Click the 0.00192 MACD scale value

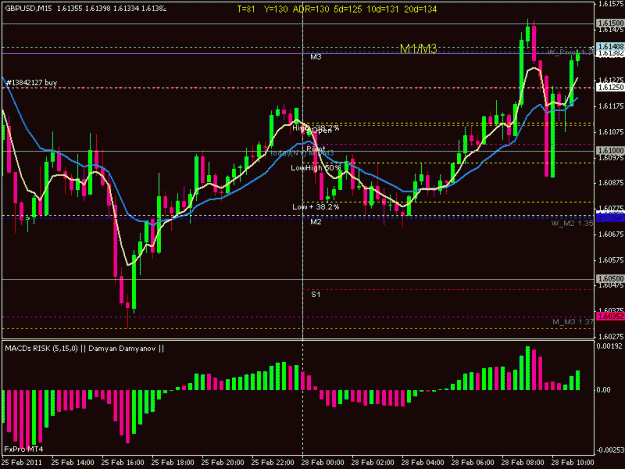[x=609, y=346]
